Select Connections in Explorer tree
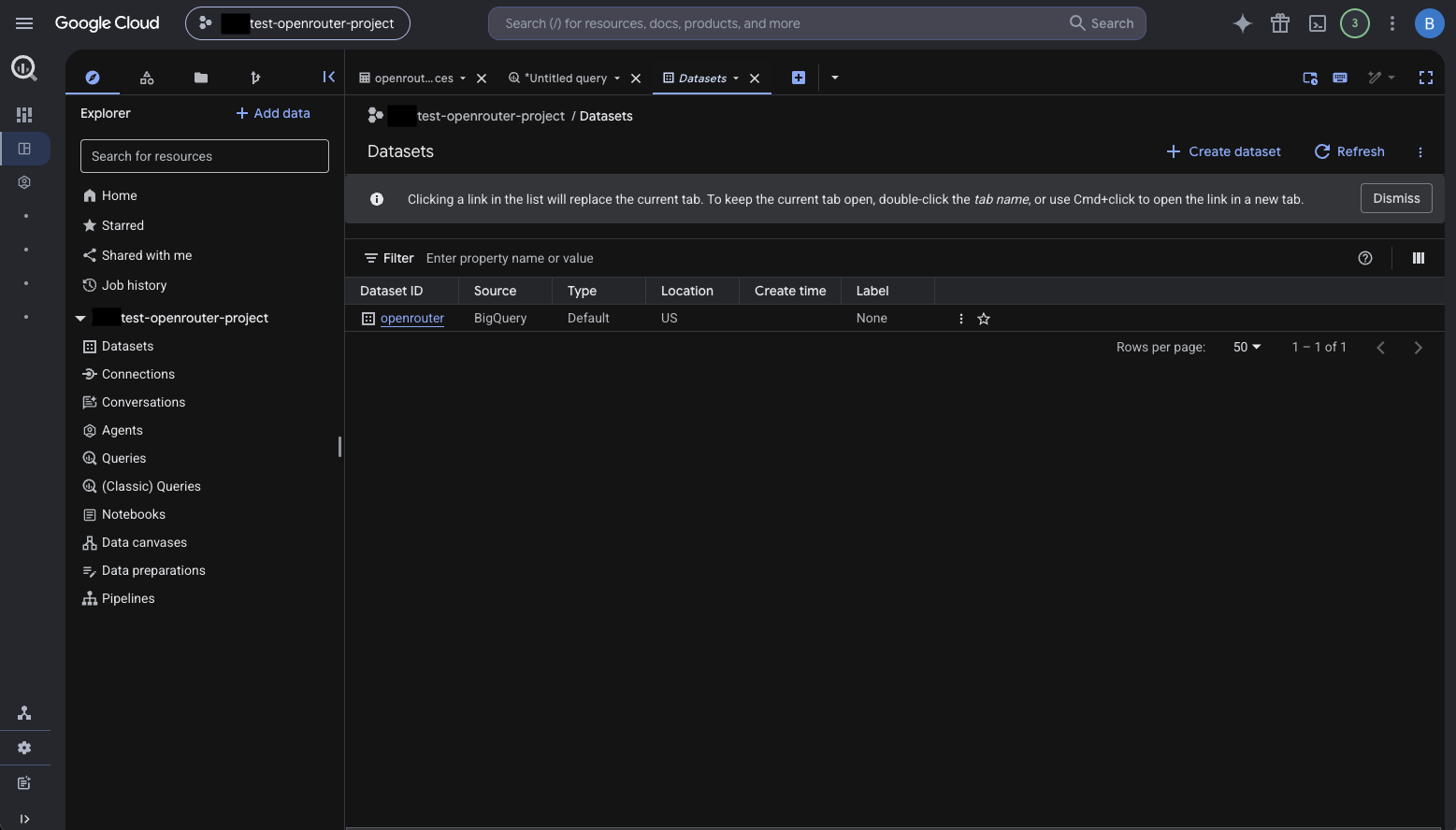This screenshot has height=830, width=1456. click(x=137, y=374)
